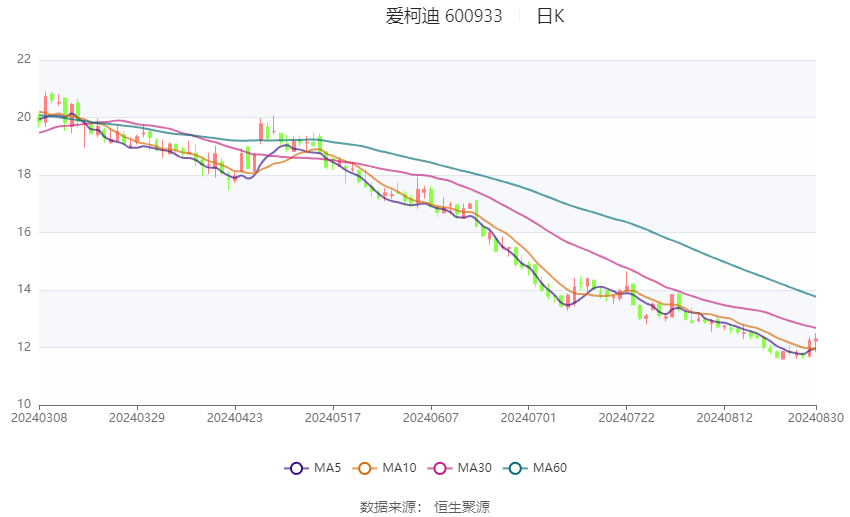Toggle the MA5 legend series
This screenshot has height=517, width=850.
coord(313,468)
